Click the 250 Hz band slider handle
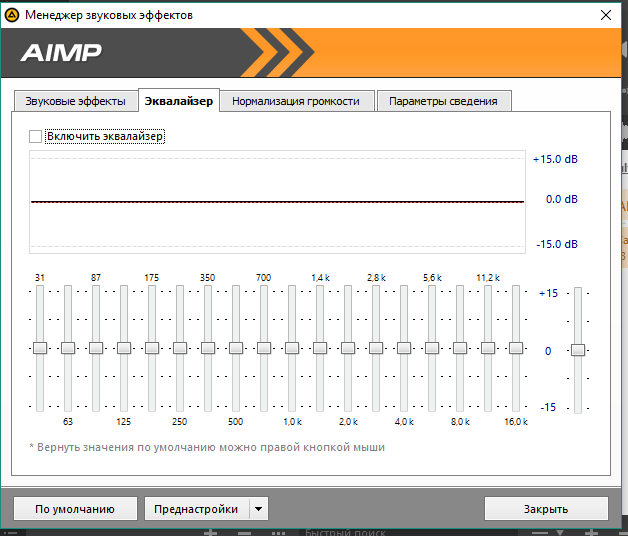The image size is (628, 536). click(180, 348)
